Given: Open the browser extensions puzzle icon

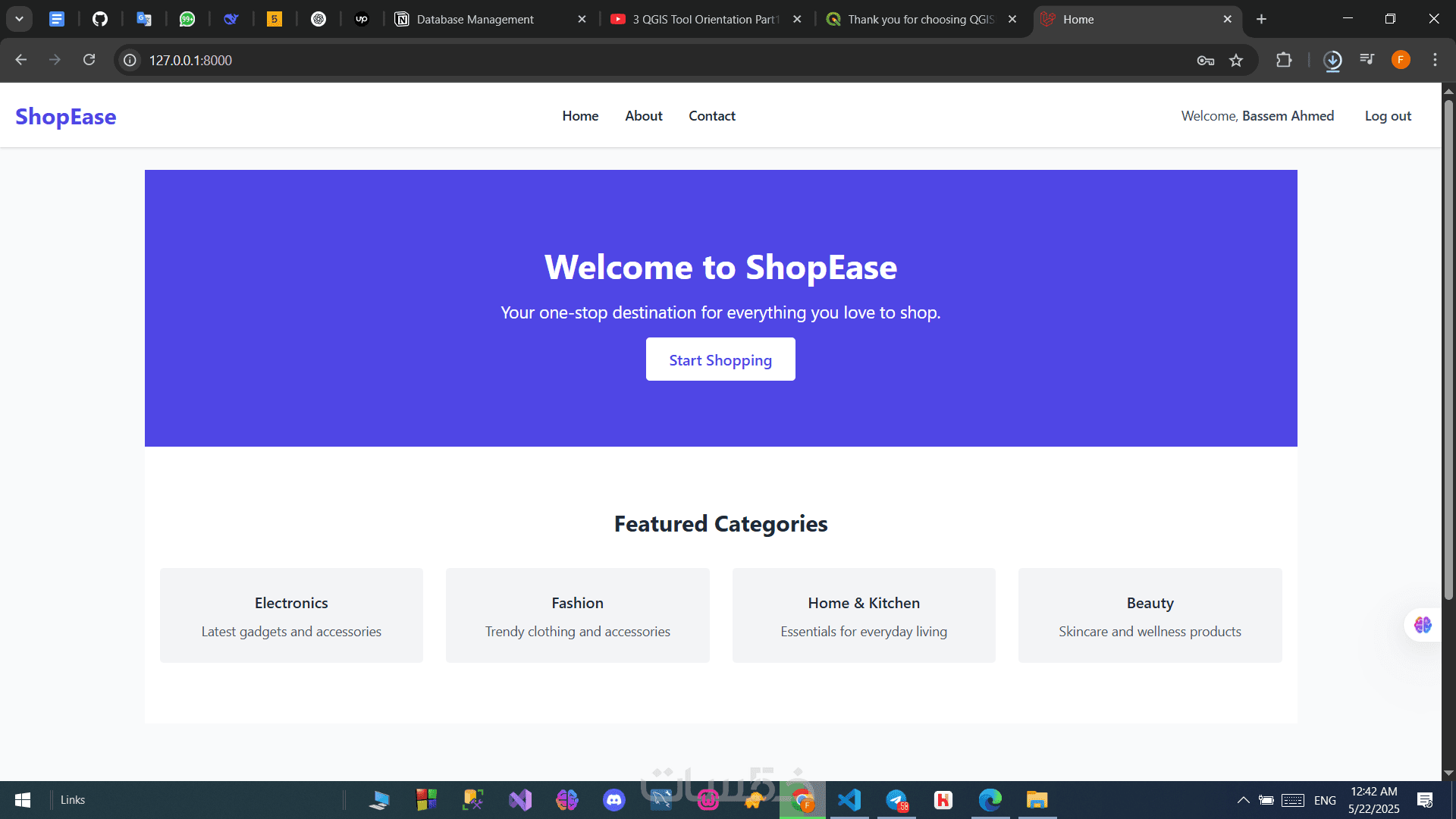Looking at the screenshot, I should tap(1284, 60).
